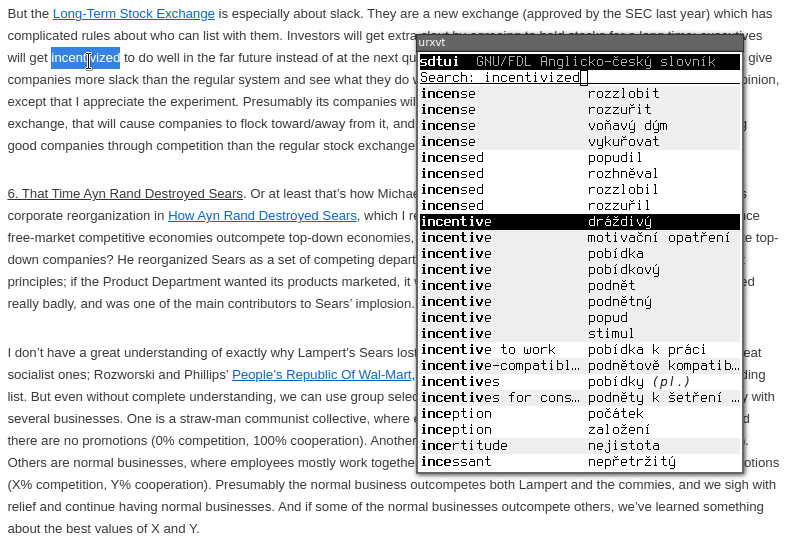786x543 pixels.
Task: Open 'That Time Ayn Rand Destroyed Sears' heading link
Action: click(x=125, y=193)
